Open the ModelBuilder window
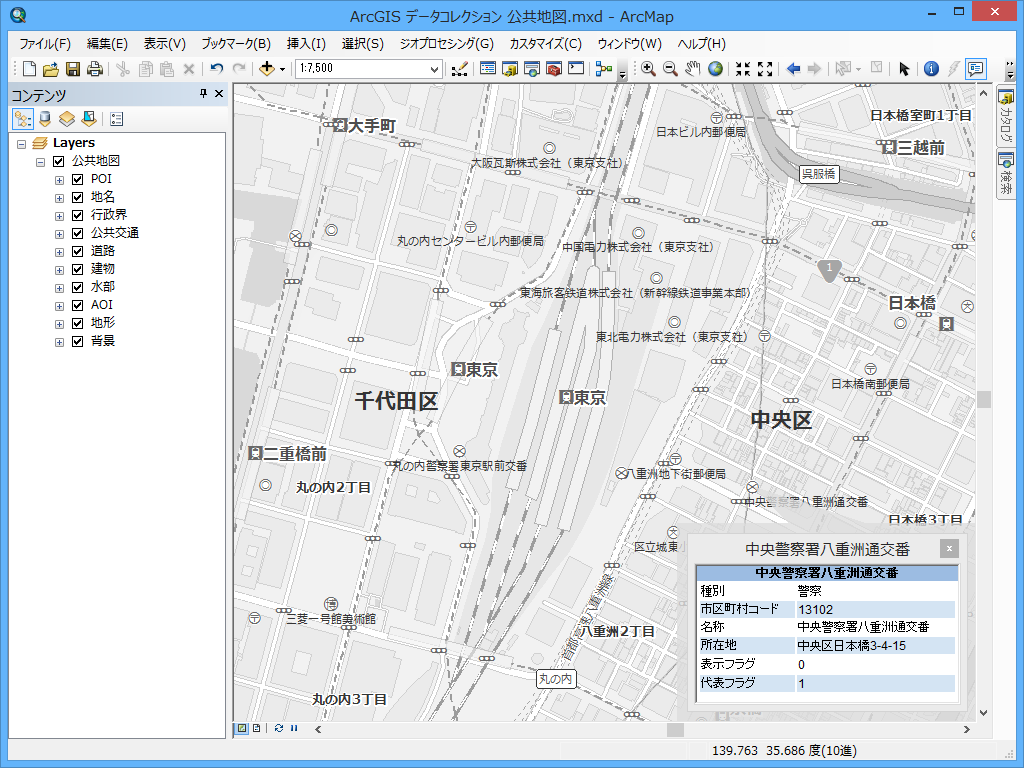The width and height of the screenshot is (1024, 768). coord(603,69)
